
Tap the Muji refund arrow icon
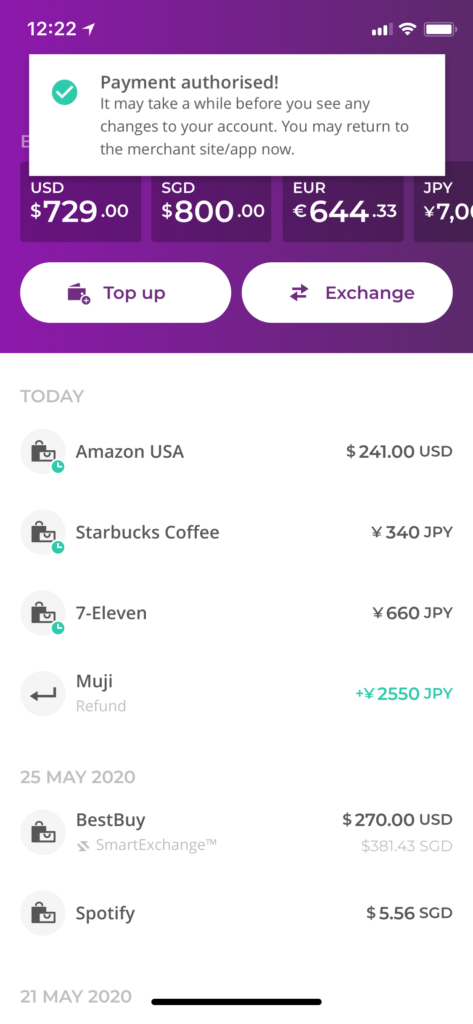(x=43, y=694)
